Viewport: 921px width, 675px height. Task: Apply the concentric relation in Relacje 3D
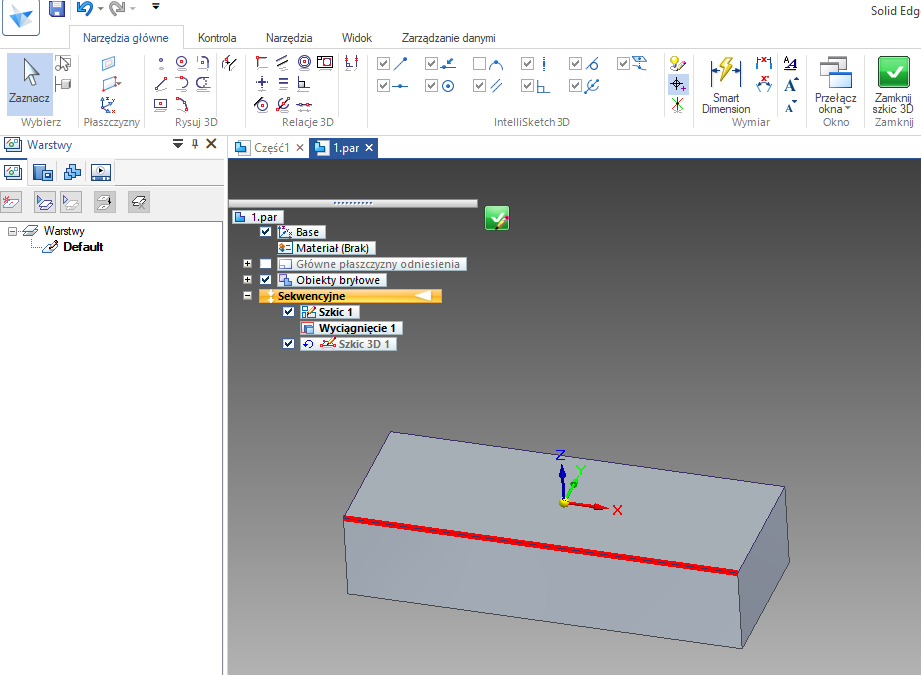point(304,63)
